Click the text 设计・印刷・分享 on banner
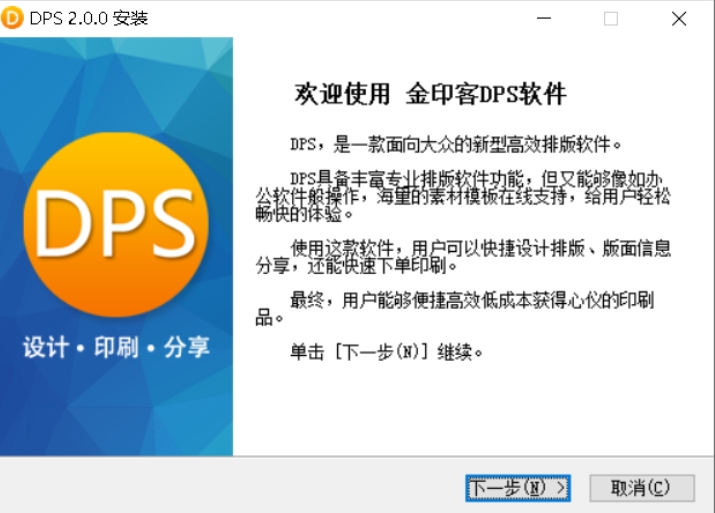715x513 pixels. pos(116,347)
